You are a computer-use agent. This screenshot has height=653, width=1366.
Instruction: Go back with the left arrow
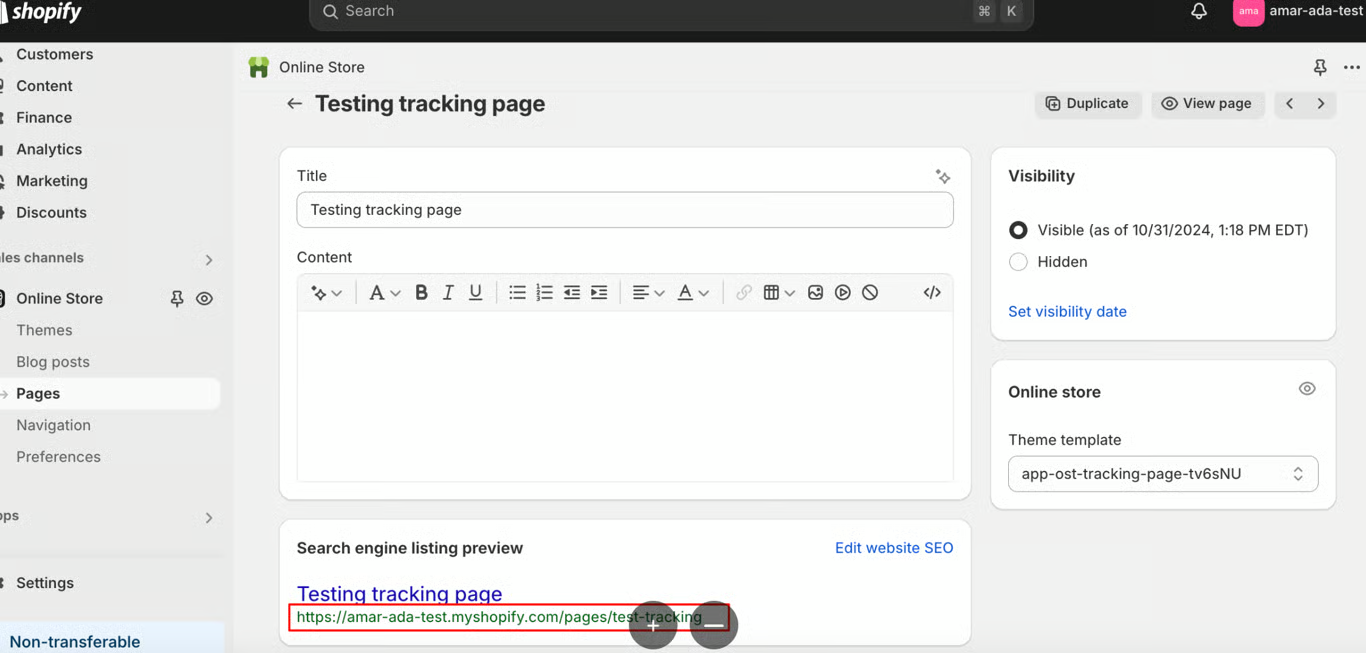point(294,103)
